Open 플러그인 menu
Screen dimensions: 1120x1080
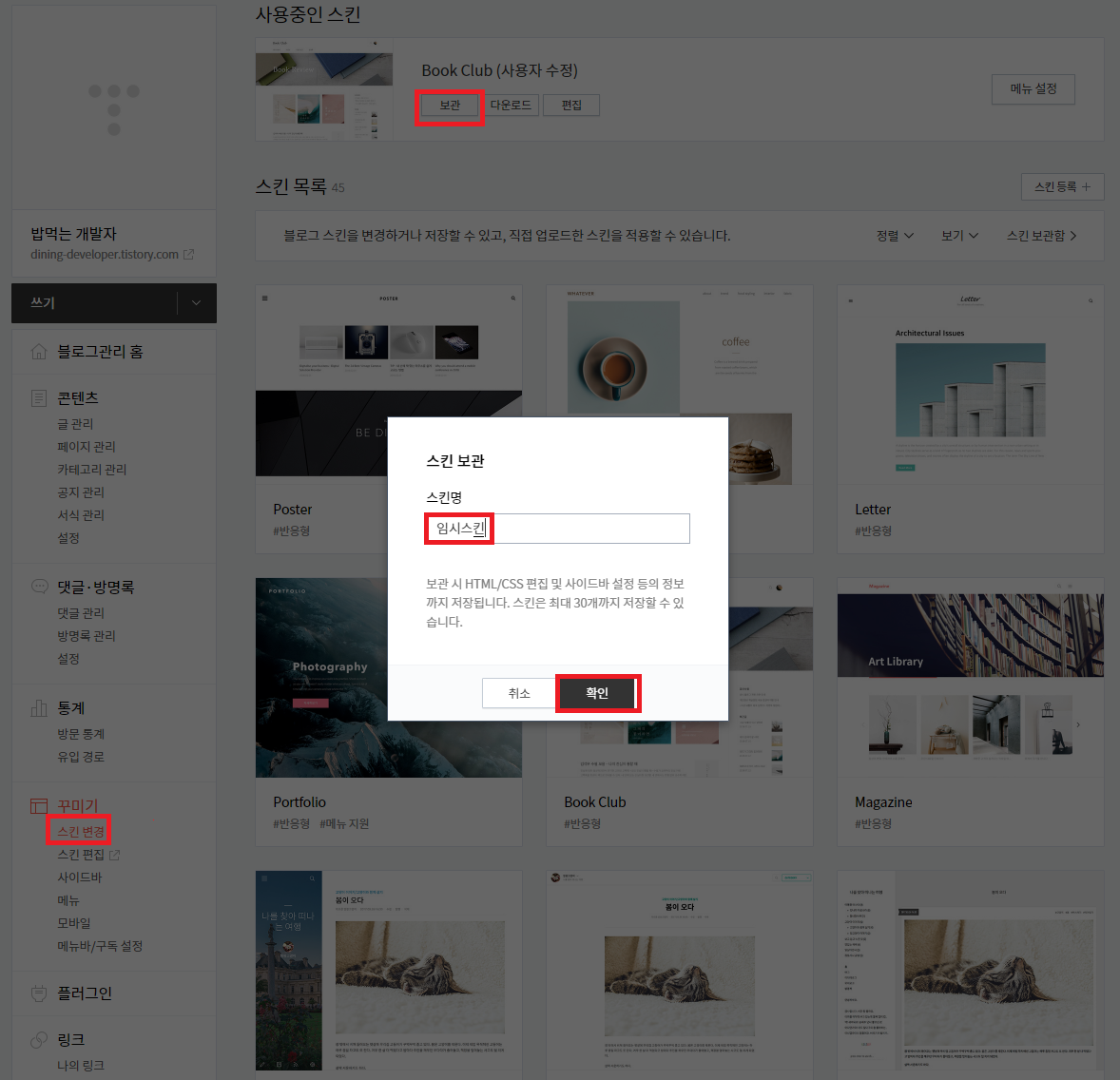coord(85,993)
